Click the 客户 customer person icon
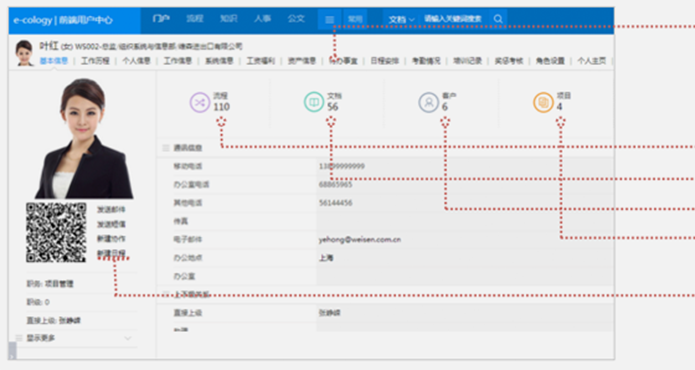Screen dimensions: 695x370 click(428, 102)
